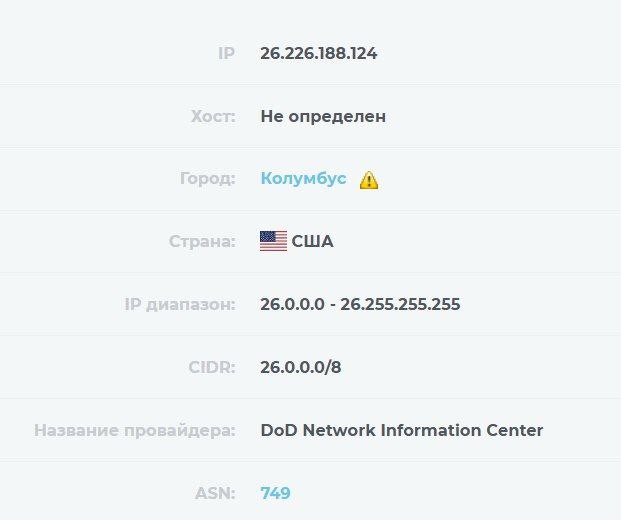Click range end address 26.255.255.255
Image resolution: width=621 pixels, height=520 pixels.
[x=400, y=304]
